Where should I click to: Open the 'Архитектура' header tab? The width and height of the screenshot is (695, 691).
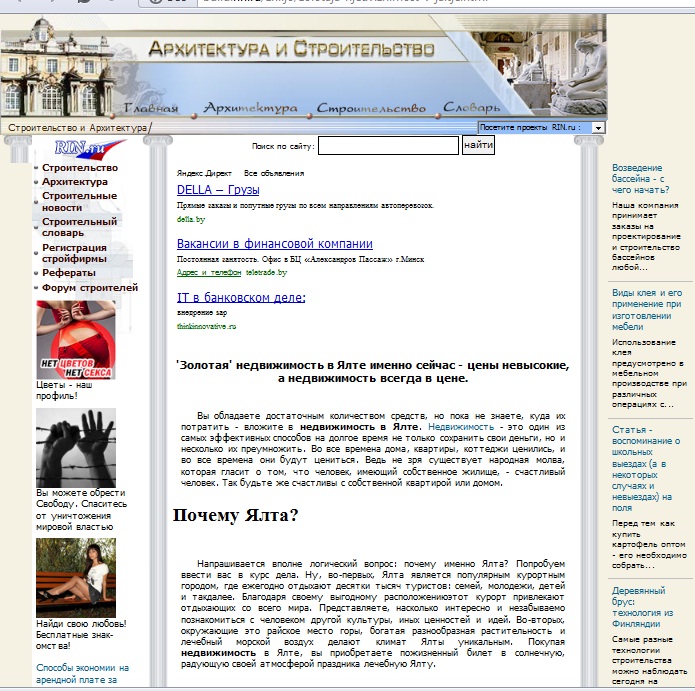click(250, 108)
